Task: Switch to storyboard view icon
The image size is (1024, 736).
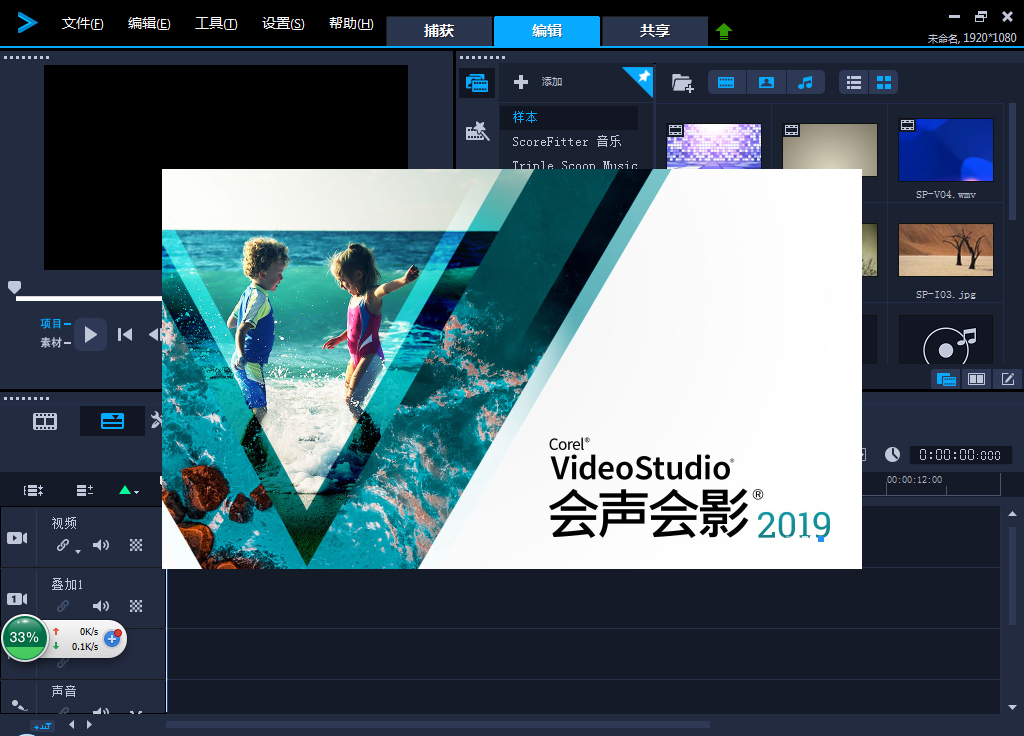Action: point(45,421)
